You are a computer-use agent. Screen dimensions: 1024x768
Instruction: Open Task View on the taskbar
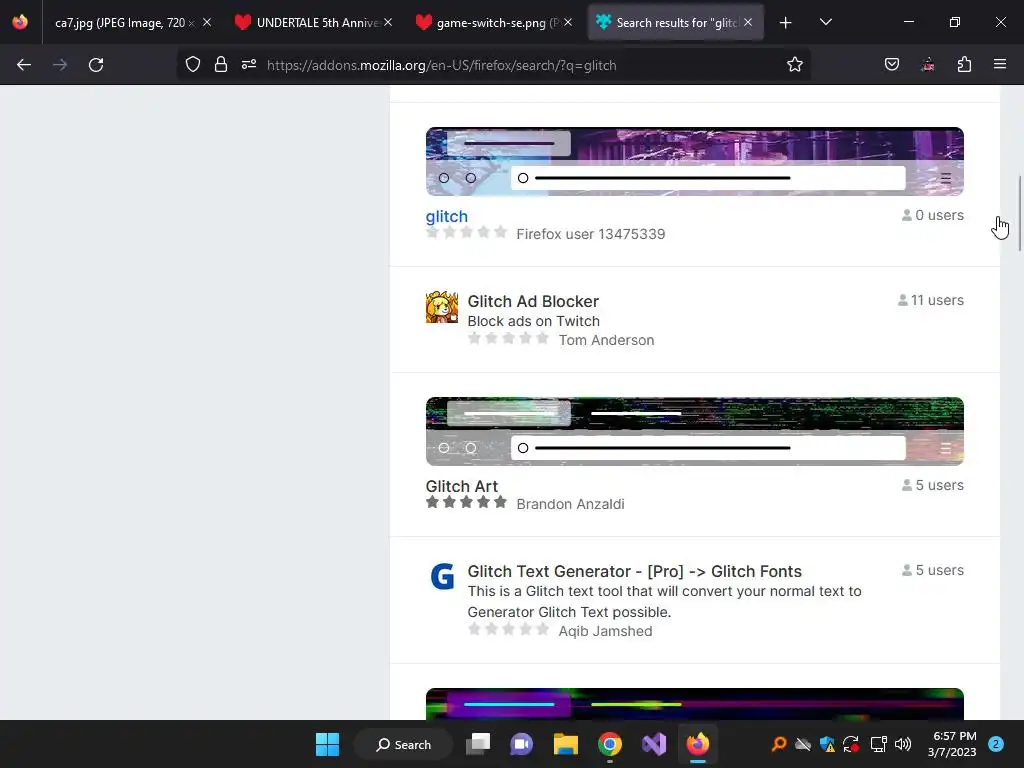click(x=477, y=744)
